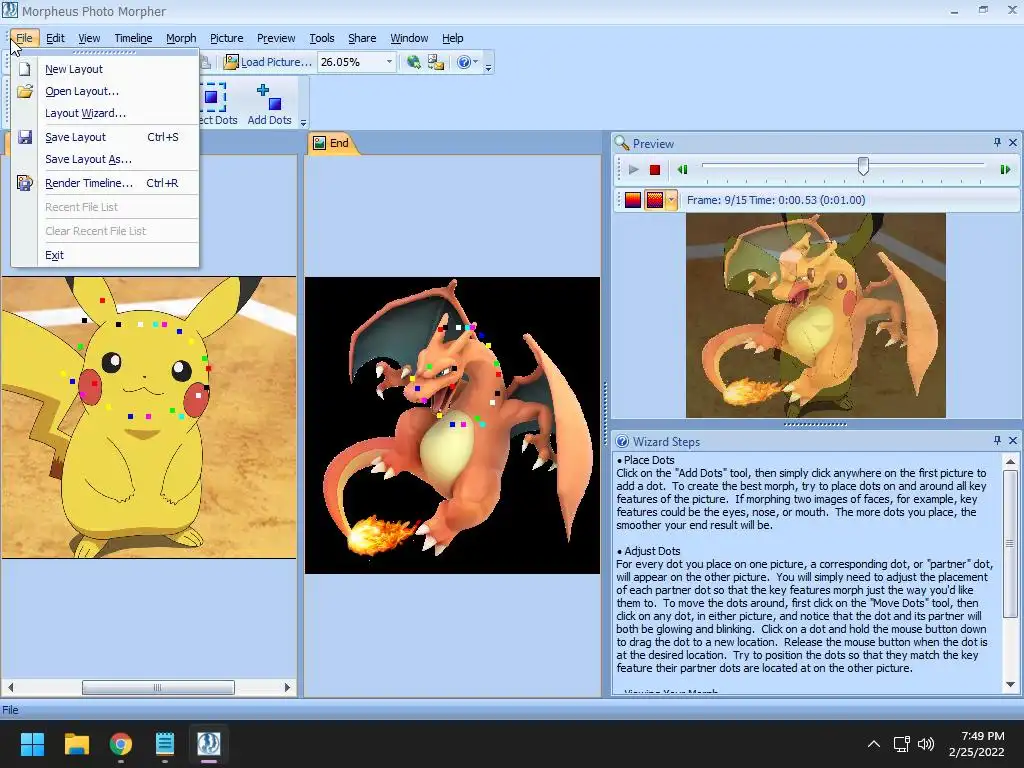Open the Windows Start menu
The height and width of the screenshot is (768, 1024).
click(32, 744)
